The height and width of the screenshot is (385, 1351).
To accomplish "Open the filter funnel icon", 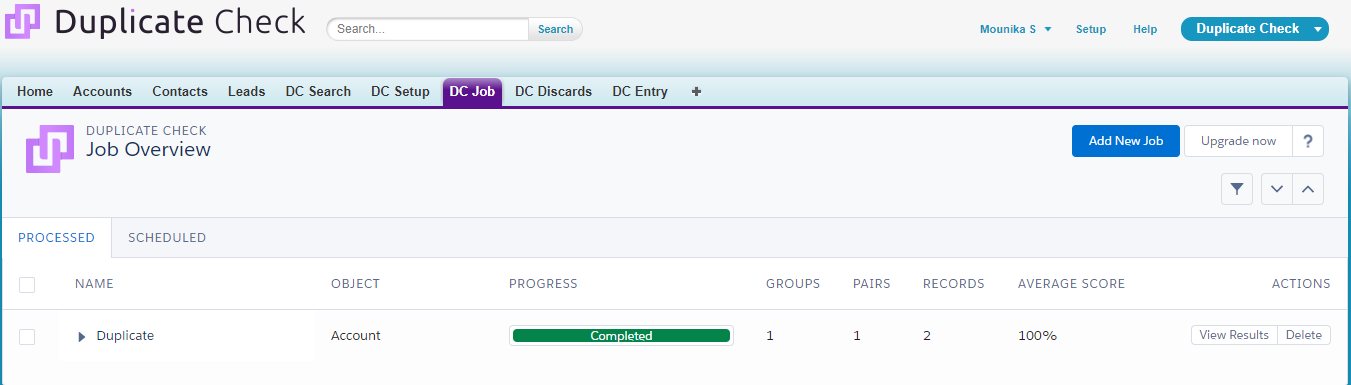I will [x=1237, y=189].
